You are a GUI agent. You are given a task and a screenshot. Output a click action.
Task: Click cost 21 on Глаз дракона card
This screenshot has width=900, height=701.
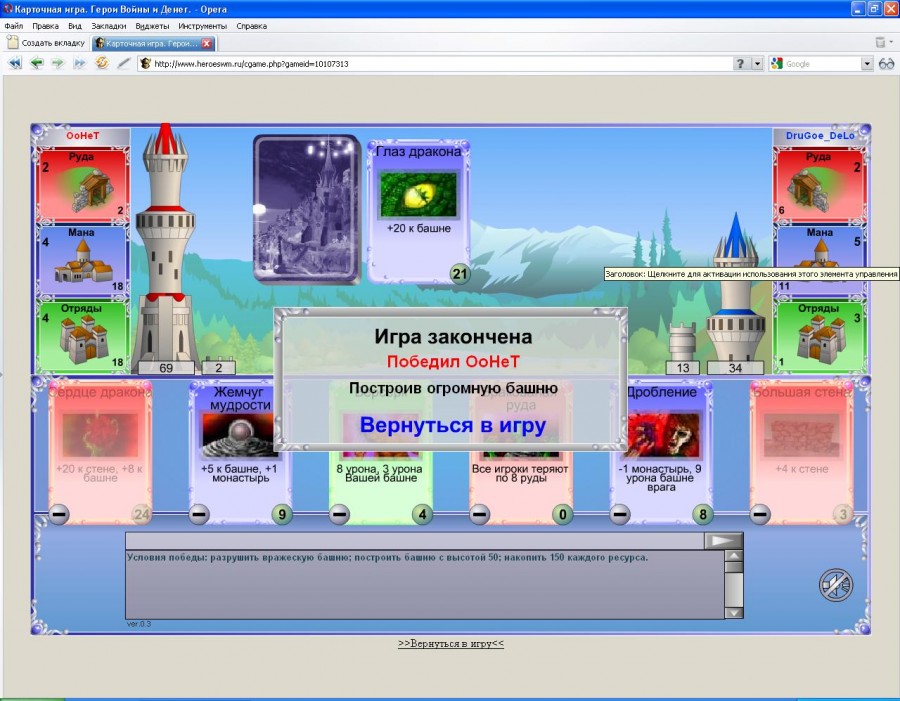tap(460, 274)
